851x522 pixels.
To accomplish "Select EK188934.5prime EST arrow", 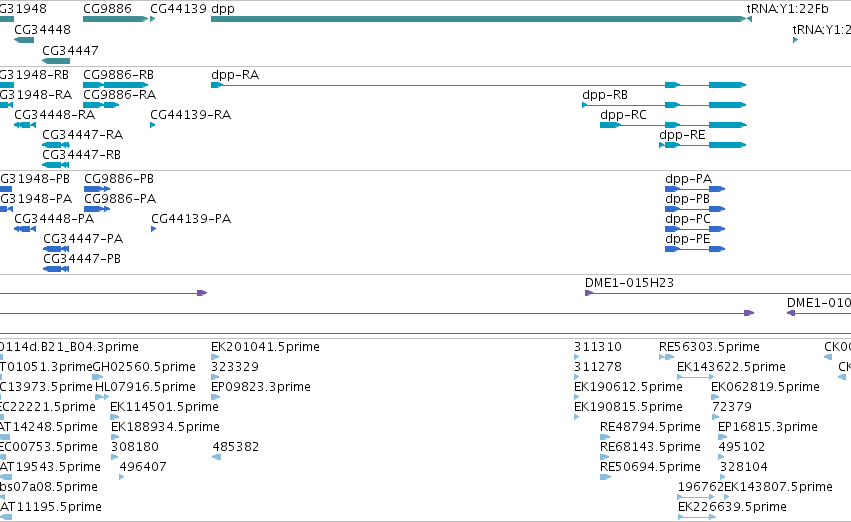I will [x=115, y=437].
